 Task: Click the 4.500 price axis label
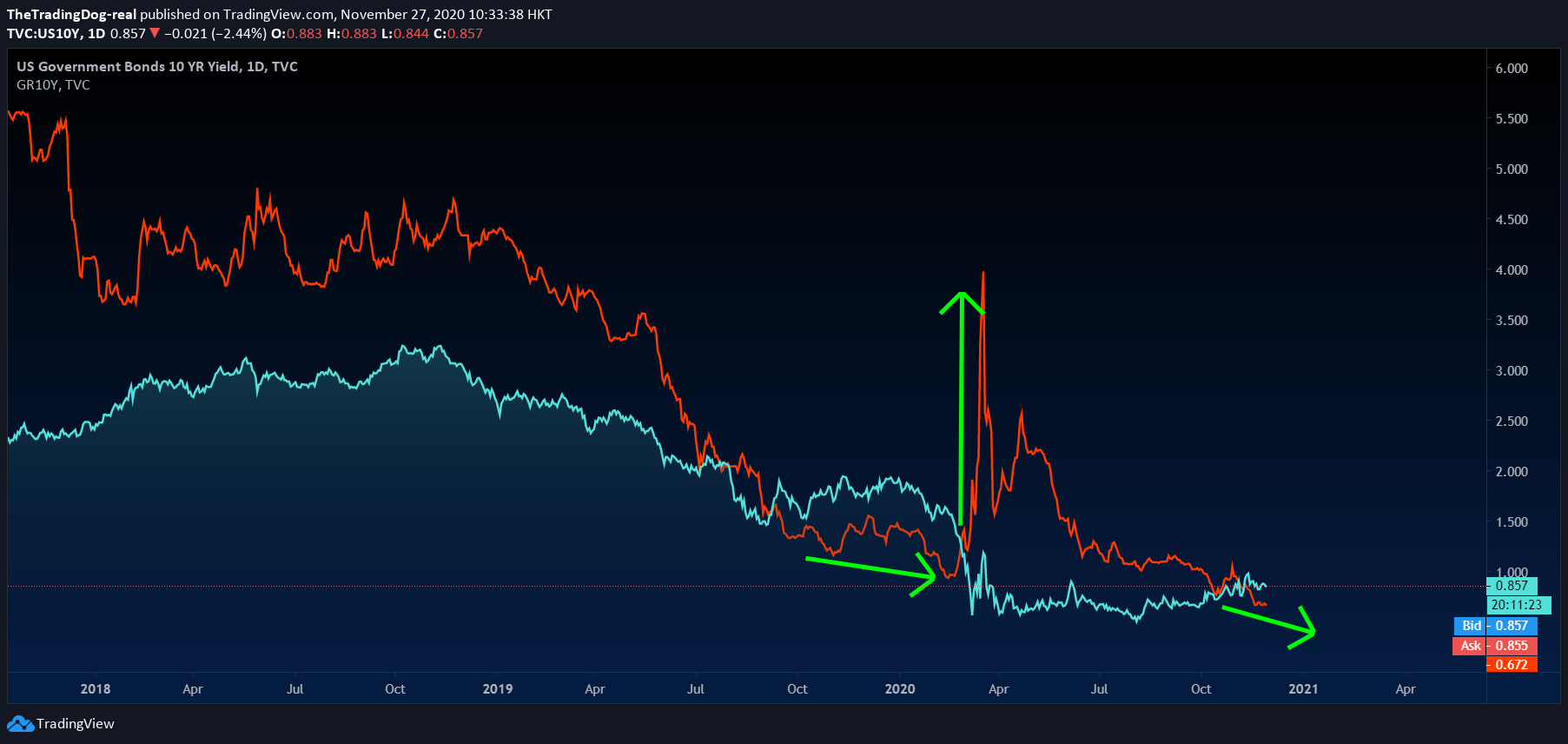pyautogui.click(x=1512, y=219)
